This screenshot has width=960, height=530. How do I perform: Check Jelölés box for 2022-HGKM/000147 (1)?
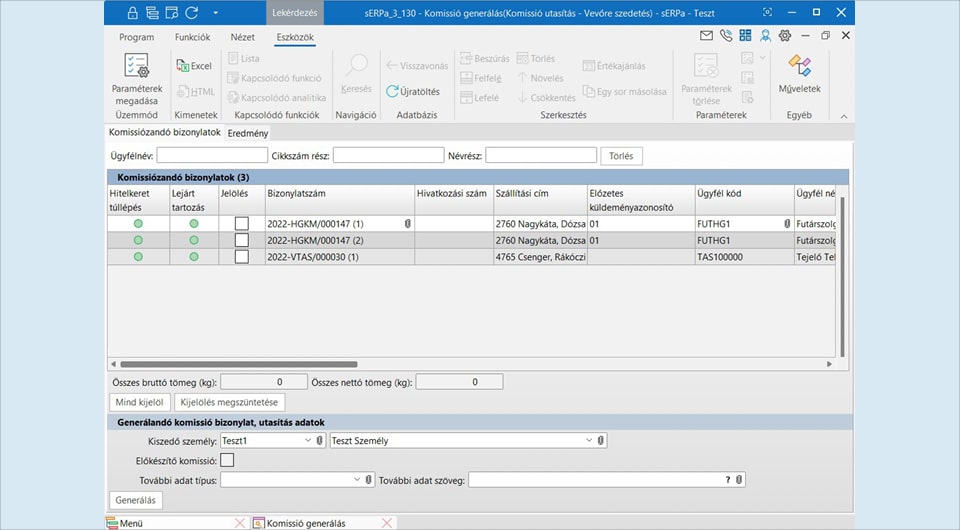(241, 224)
